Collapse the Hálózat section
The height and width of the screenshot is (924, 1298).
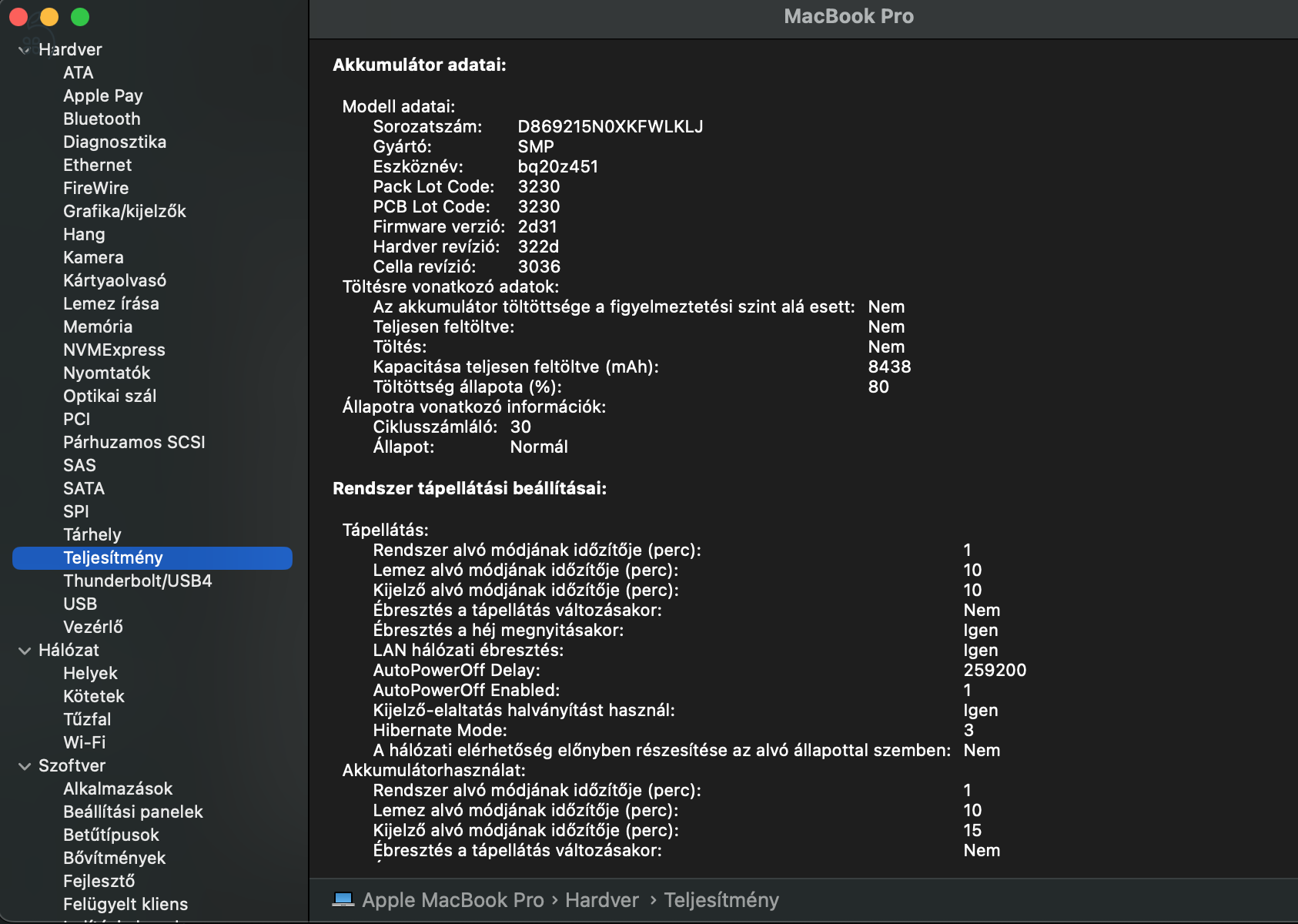(25, 651)
